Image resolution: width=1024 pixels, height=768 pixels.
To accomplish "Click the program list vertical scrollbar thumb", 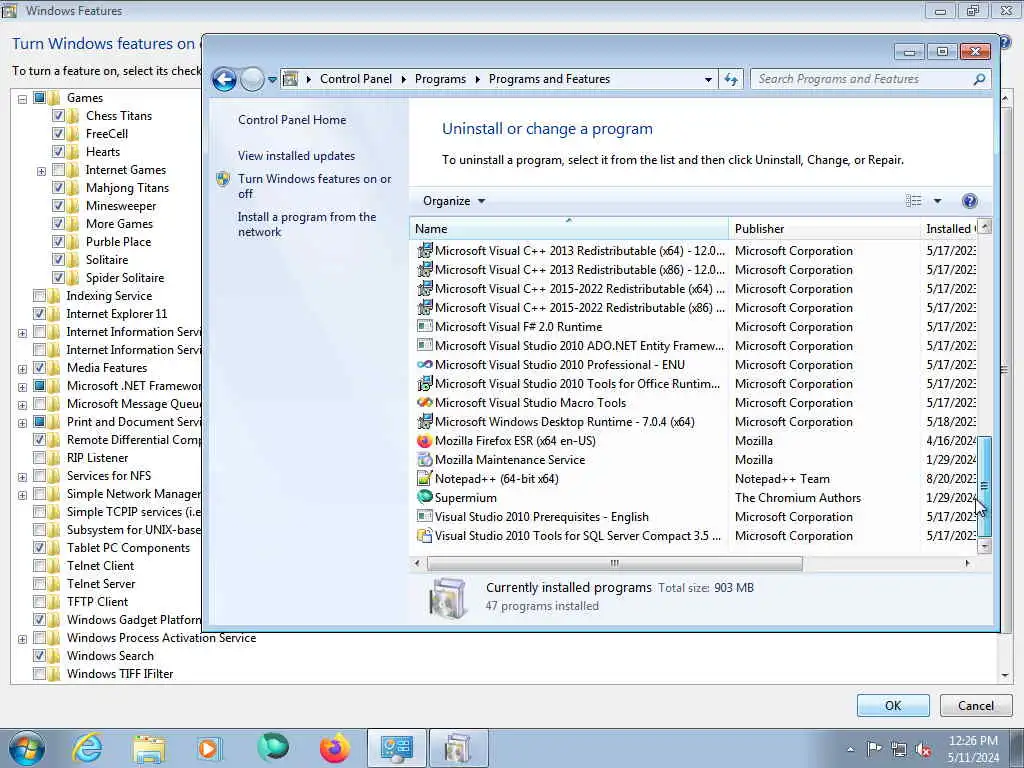I will [x=984, y=486].
